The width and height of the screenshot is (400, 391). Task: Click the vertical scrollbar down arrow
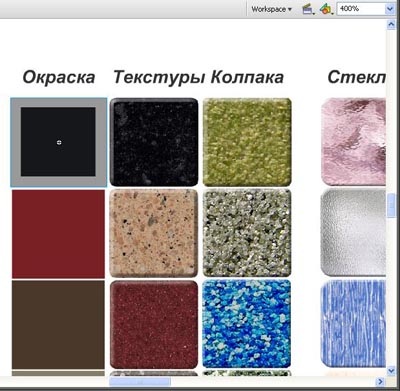click(x=391, y=370)
